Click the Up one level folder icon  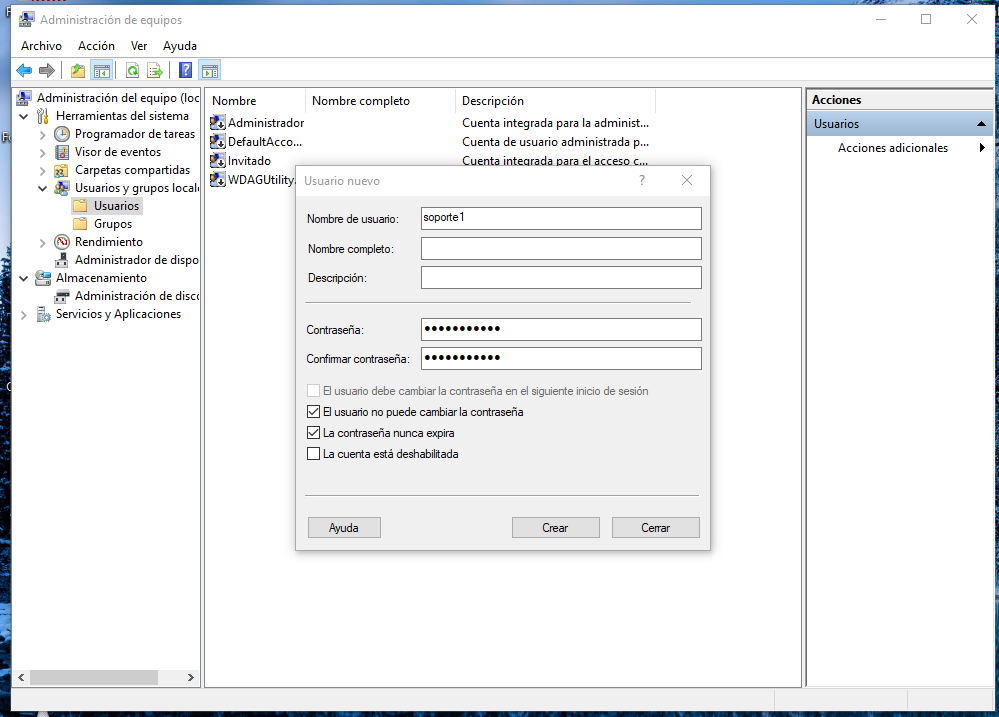coord(78,70)
